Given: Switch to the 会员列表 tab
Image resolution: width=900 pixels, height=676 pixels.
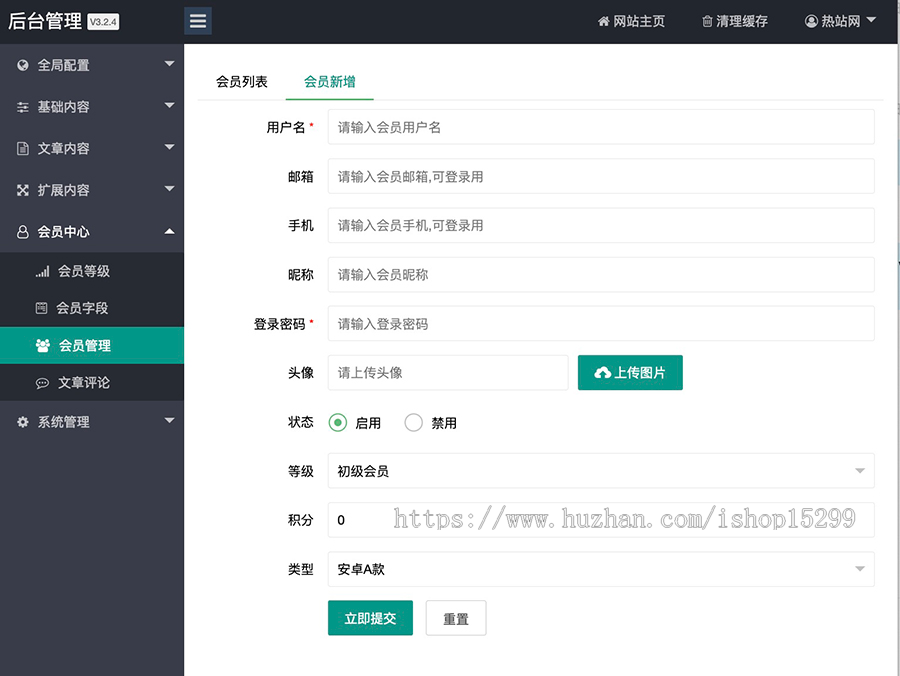Looking at the screenshot, I should click(242, 81).
